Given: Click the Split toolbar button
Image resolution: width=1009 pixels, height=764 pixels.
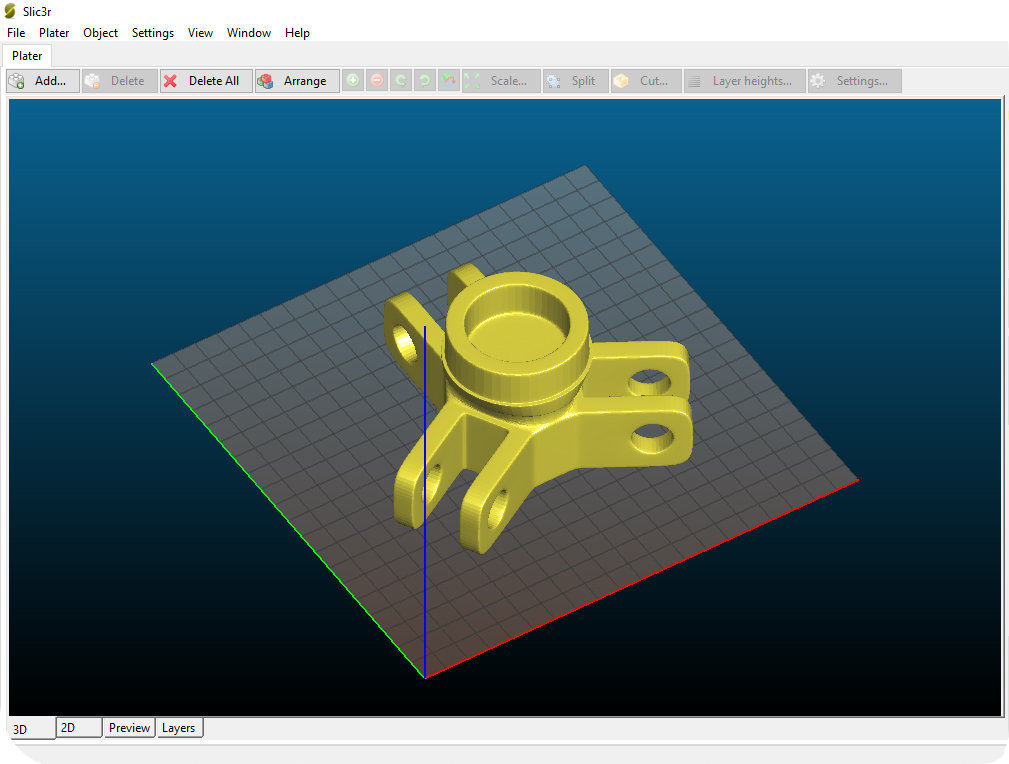Looking at the screenshot, I should point(575,81).
